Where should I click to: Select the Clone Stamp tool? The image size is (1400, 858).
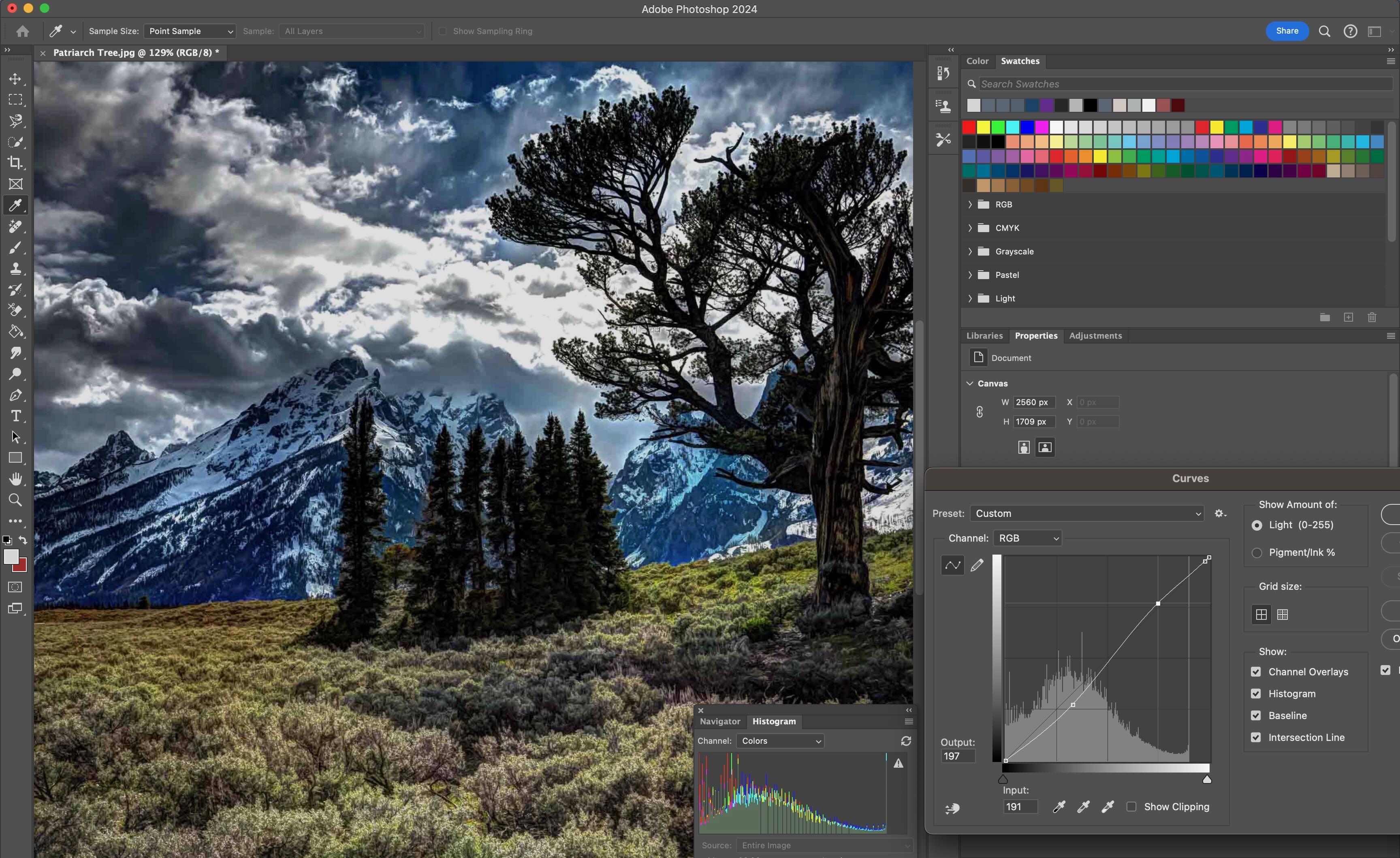[x=15, y=268]
